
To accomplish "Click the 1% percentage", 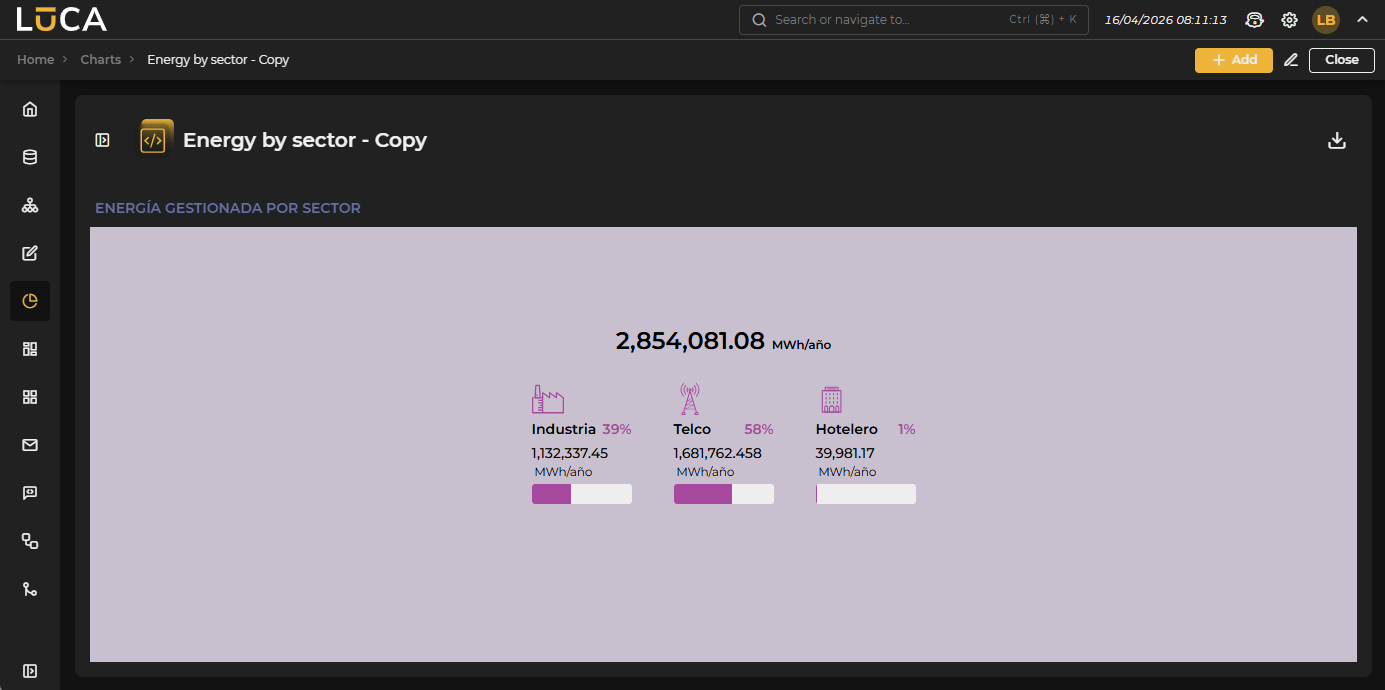I will pyautogui.click(x=907, y=429).
